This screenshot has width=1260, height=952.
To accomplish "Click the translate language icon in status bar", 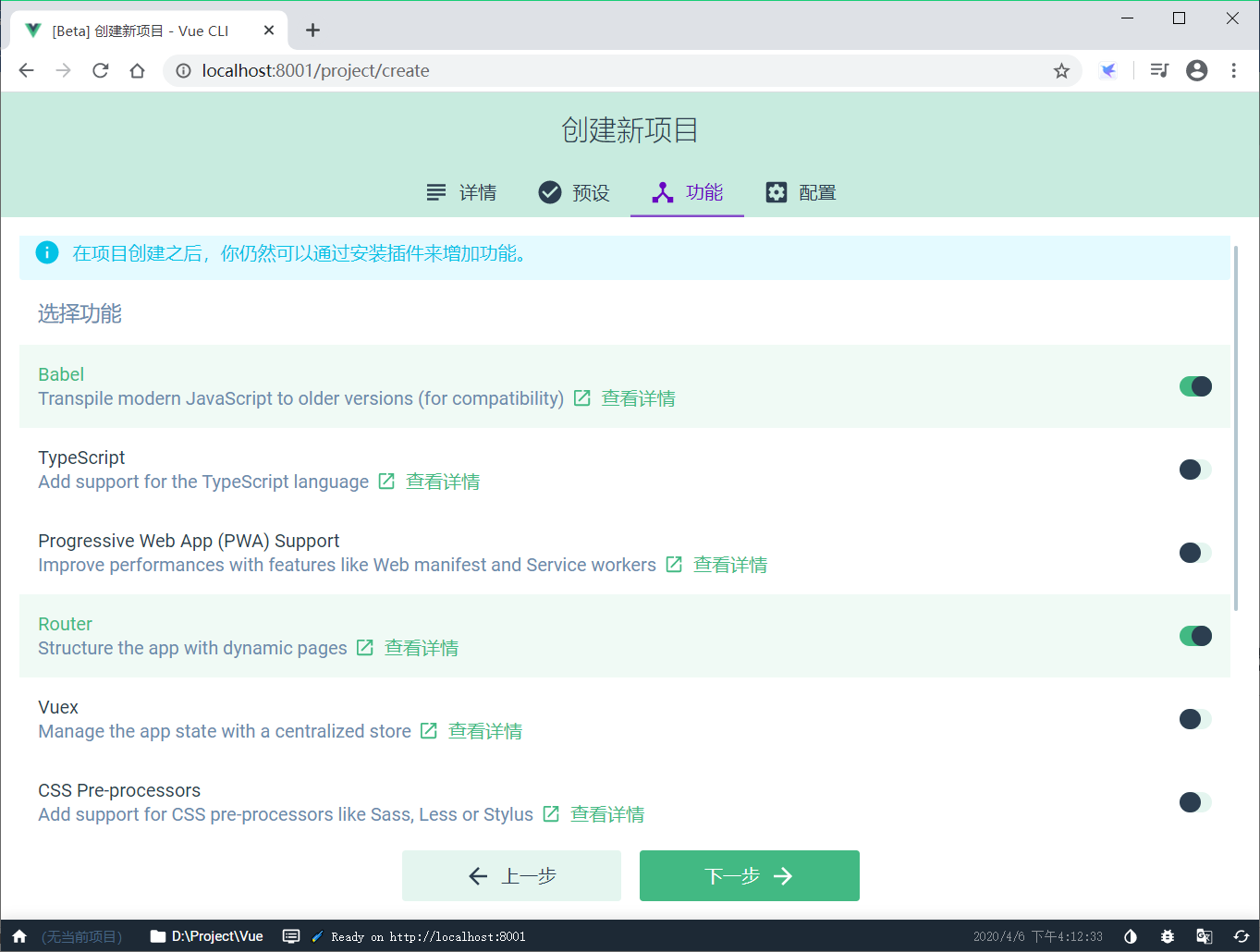I will [1205, 936].
